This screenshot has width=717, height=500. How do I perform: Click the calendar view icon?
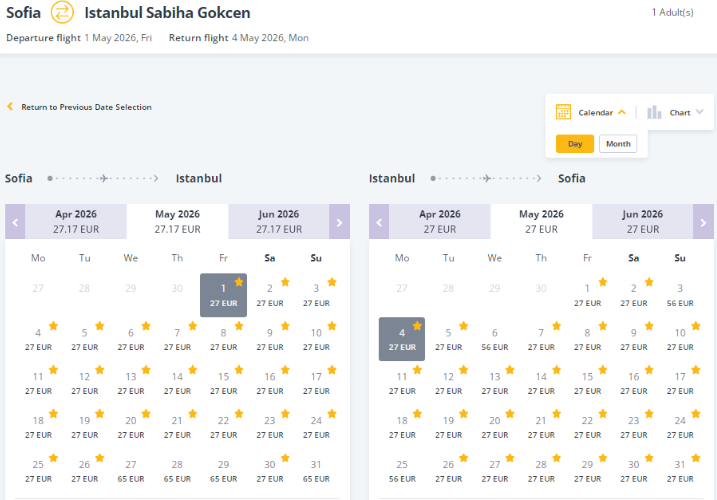[563, 112]
